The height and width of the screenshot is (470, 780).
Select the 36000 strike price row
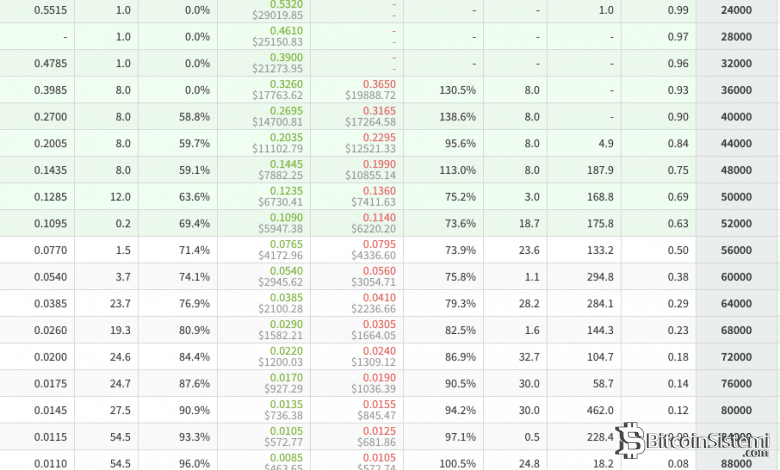(x=736, y=90)
